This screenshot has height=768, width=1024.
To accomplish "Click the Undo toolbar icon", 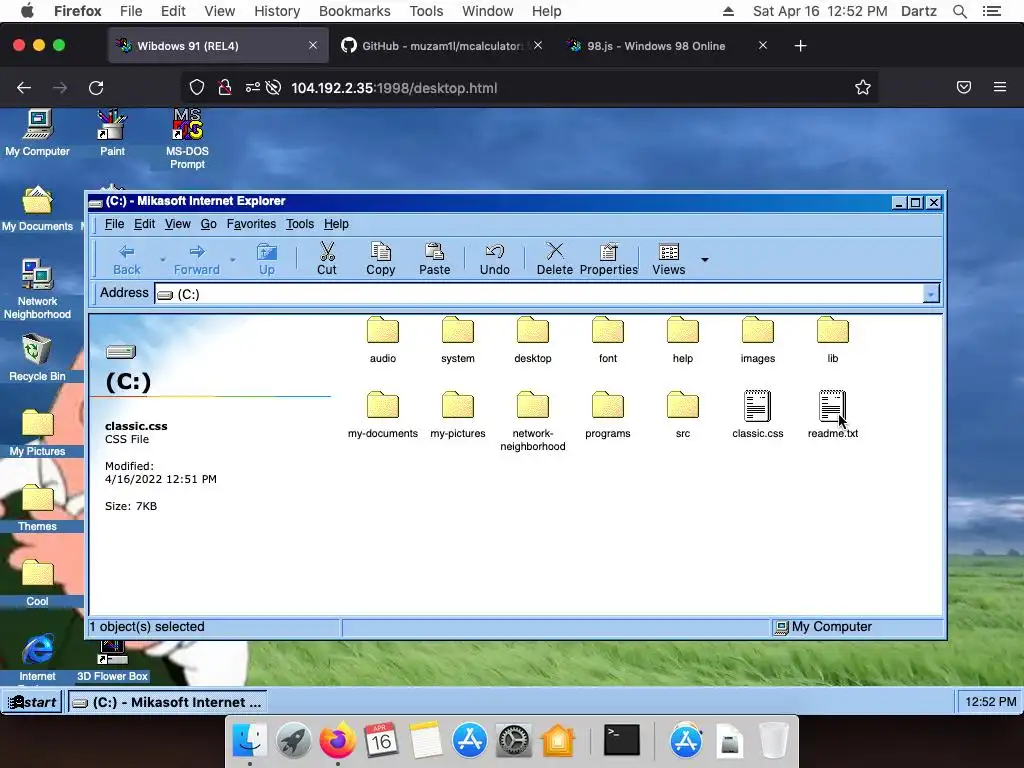I will 494,251.
